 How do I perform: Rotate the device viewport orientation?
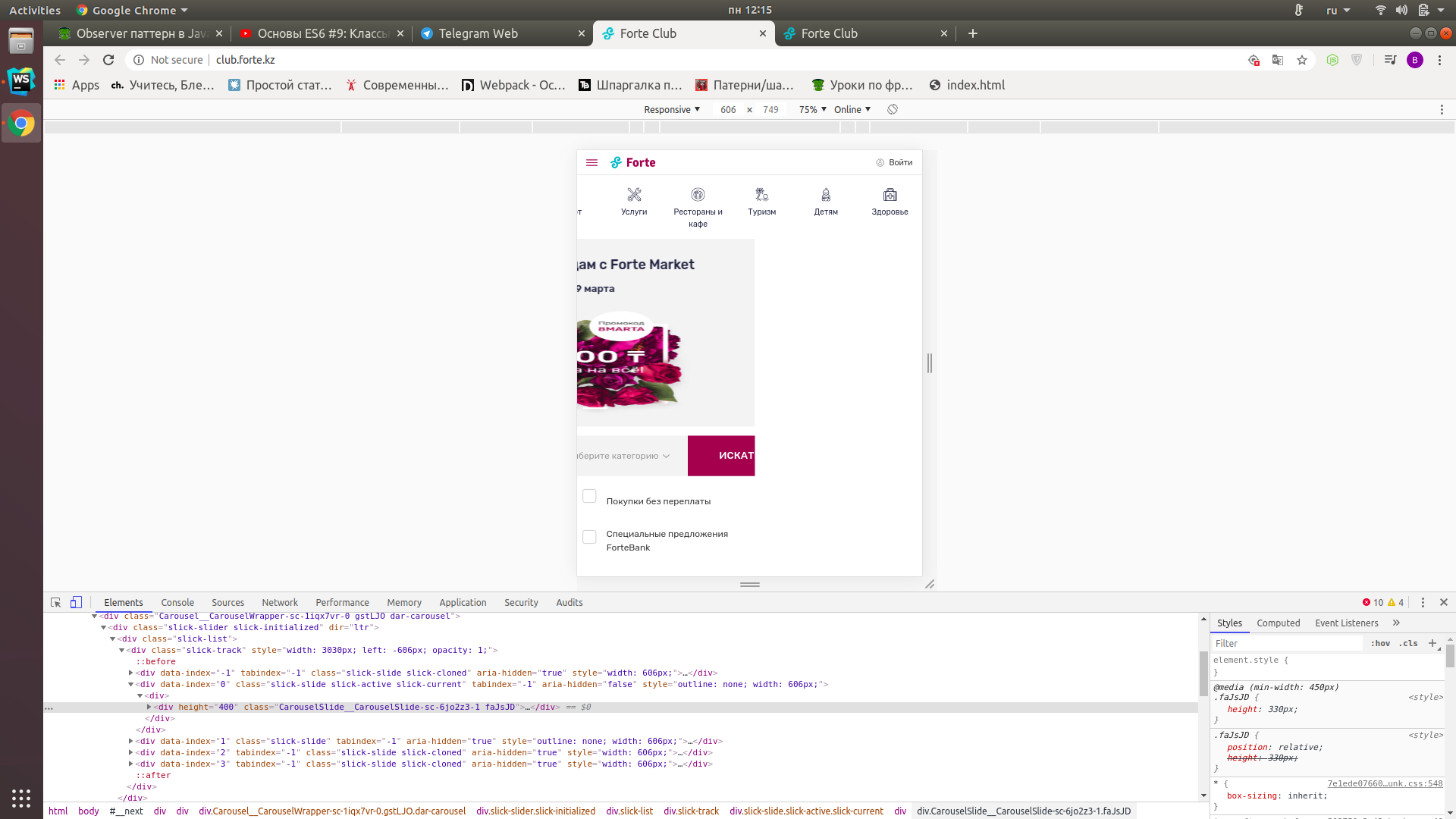[893, 109]
